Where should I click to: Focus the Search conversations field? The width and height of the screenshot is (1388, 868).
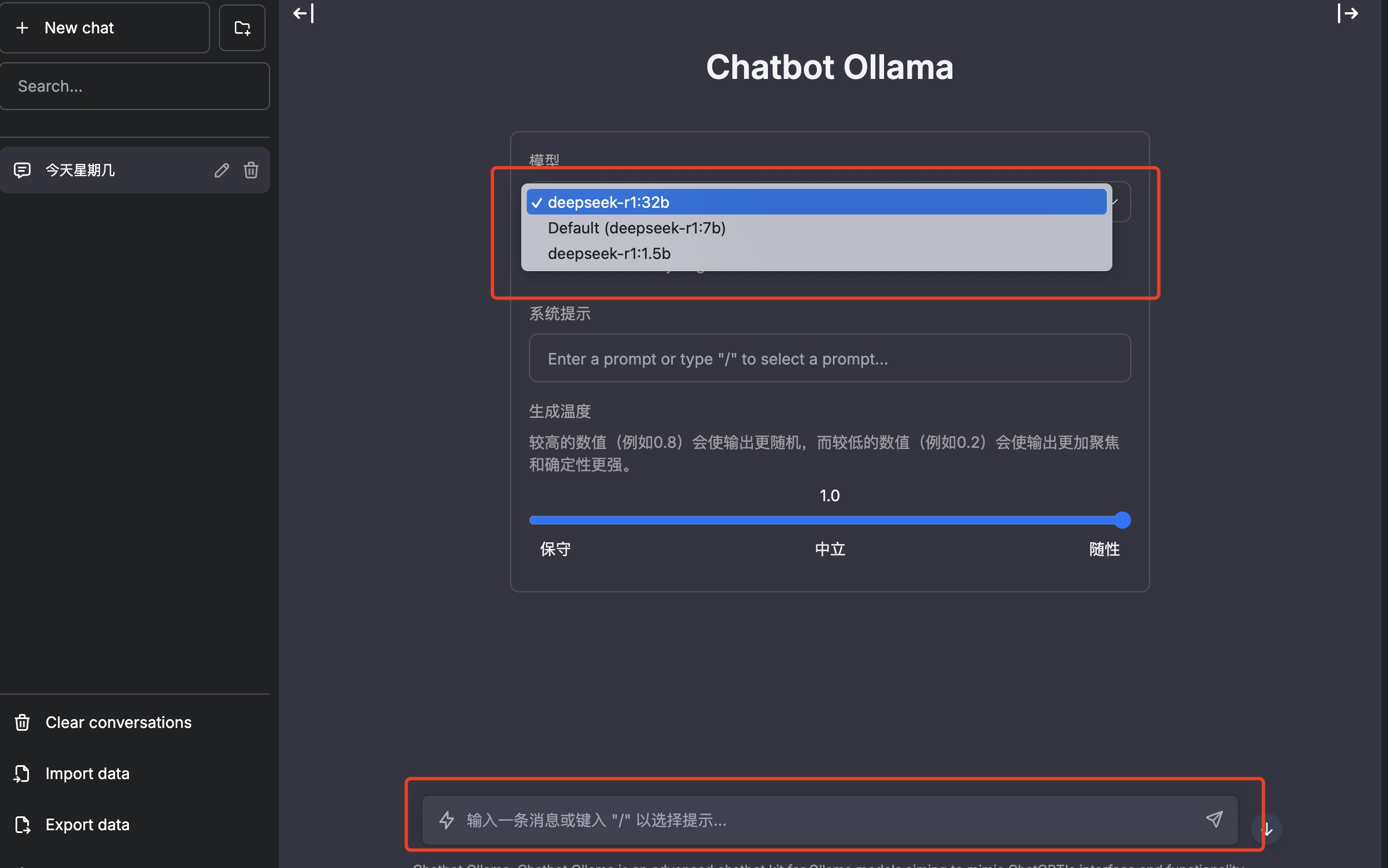pyautogui.click(x=135, y=86)
